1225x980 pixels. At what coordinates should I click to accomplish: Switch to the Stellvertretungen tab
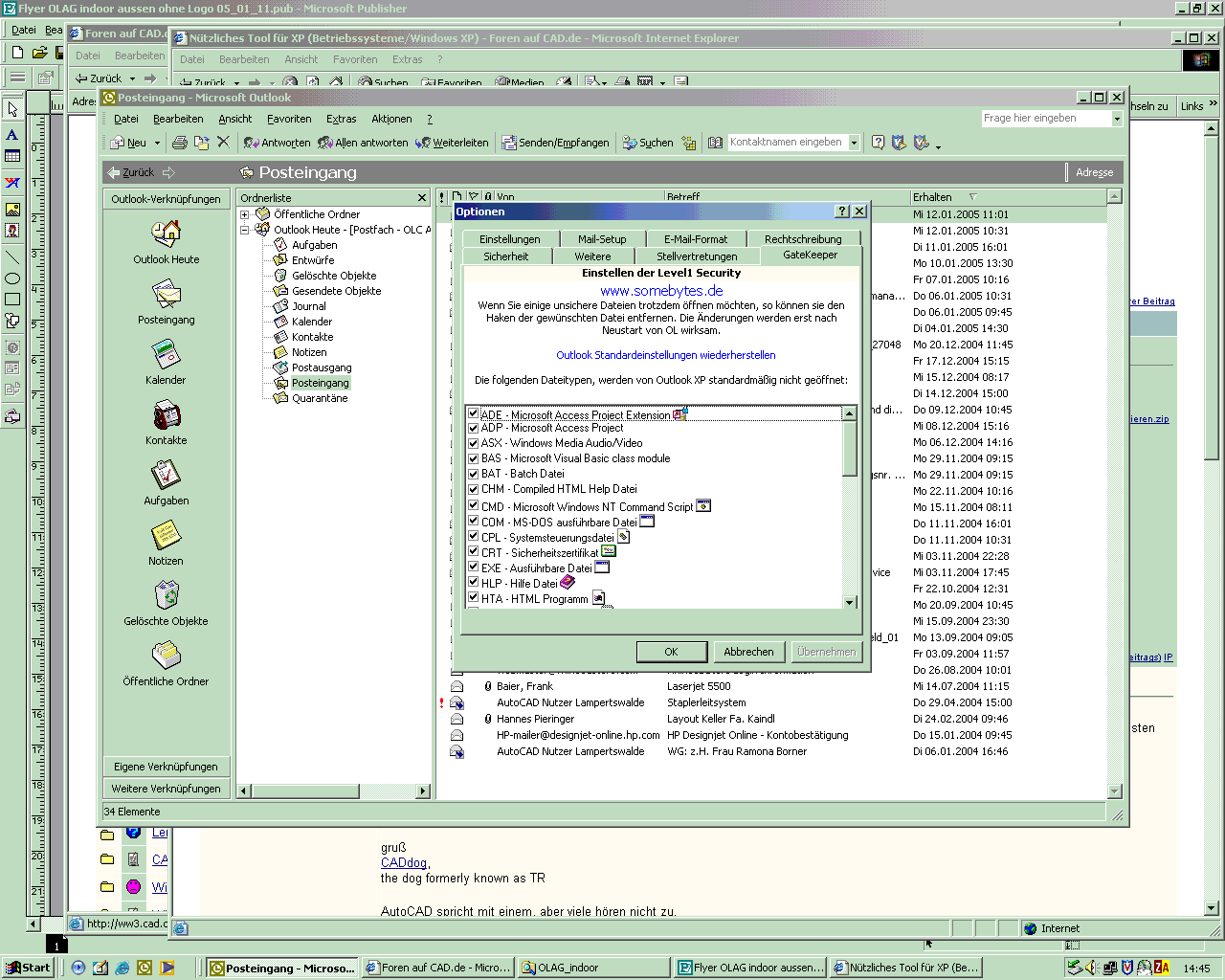pos(697,256)
